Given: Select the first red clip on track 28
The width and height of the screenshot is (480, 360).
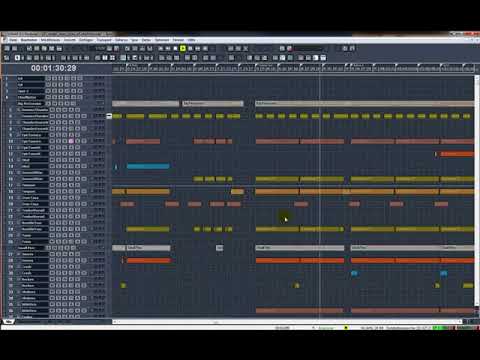Looking at the screenshot, I should 148,260.
